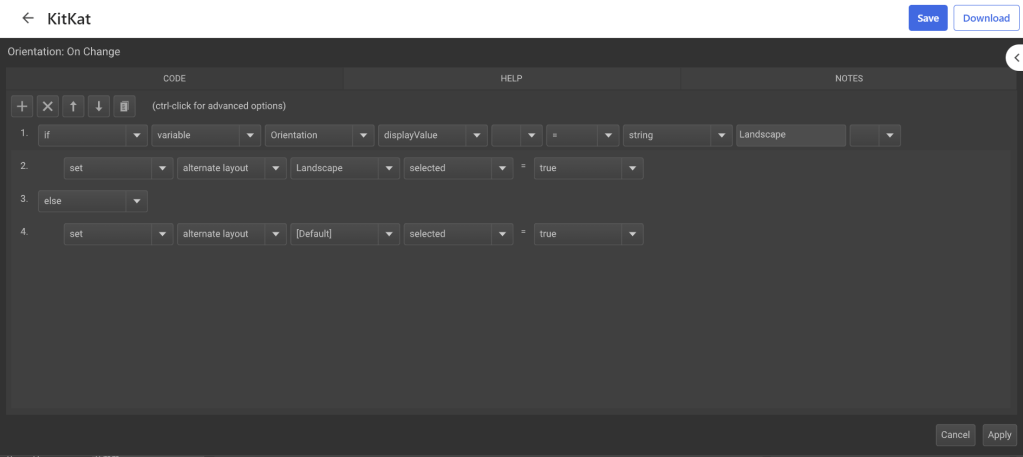Screen dimensions: 1023x457
Task: Click the copy/paste clipboard icon in toolbar
Action: pyautogui.click(x=123, y=106)
